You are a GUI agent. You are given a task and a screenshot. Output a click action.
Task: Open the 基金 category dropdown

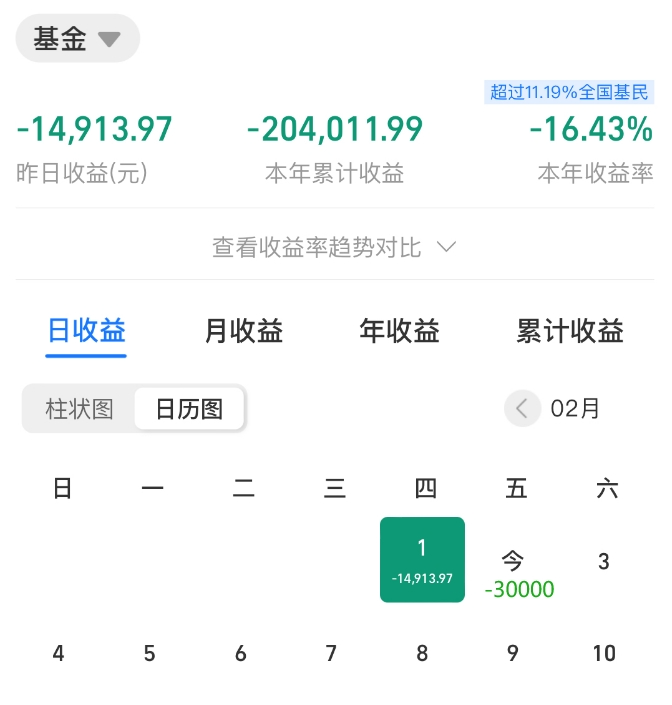point(77,38)
